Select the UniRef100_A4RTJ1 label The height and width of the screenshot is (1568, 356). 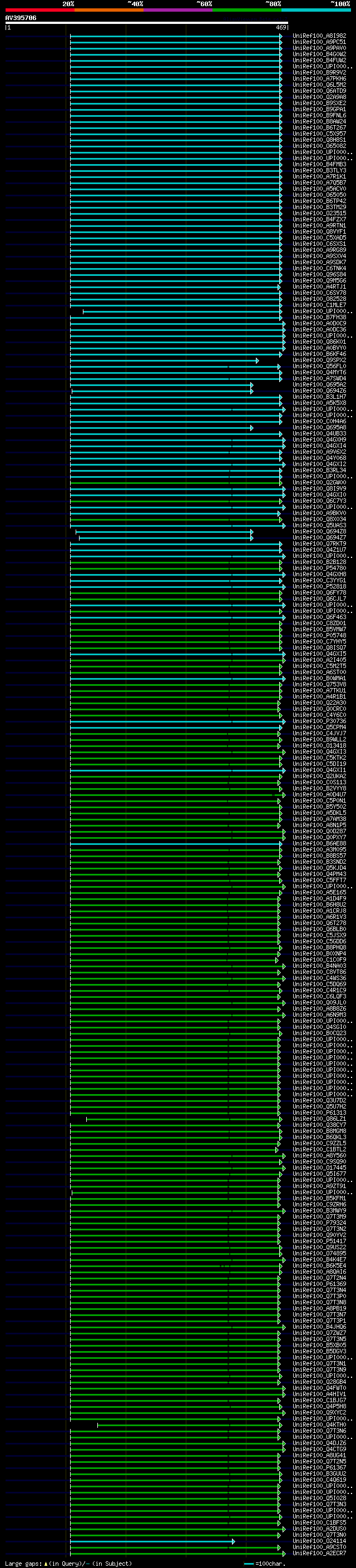(x=319, y=286)
